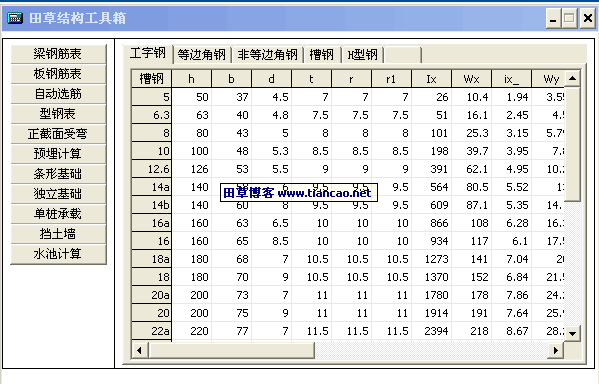Click h value 126 in row 12.6
The width and height of the screenshot is (599, 384).
192,169
